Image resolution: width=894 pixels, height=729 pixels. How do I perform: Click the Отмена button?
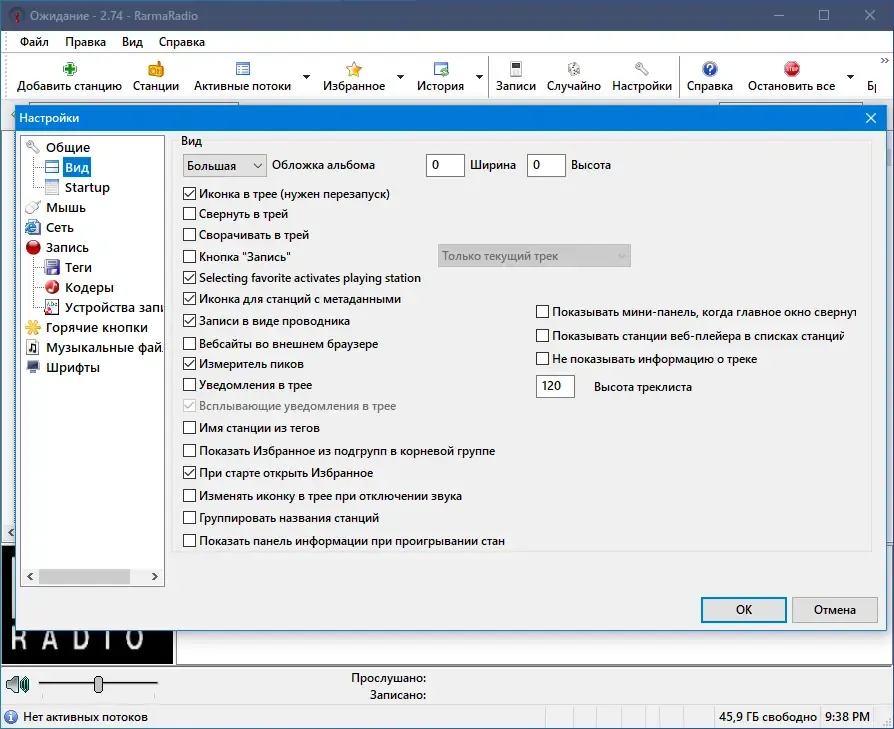pyautogui.click(x=834, y=610)
